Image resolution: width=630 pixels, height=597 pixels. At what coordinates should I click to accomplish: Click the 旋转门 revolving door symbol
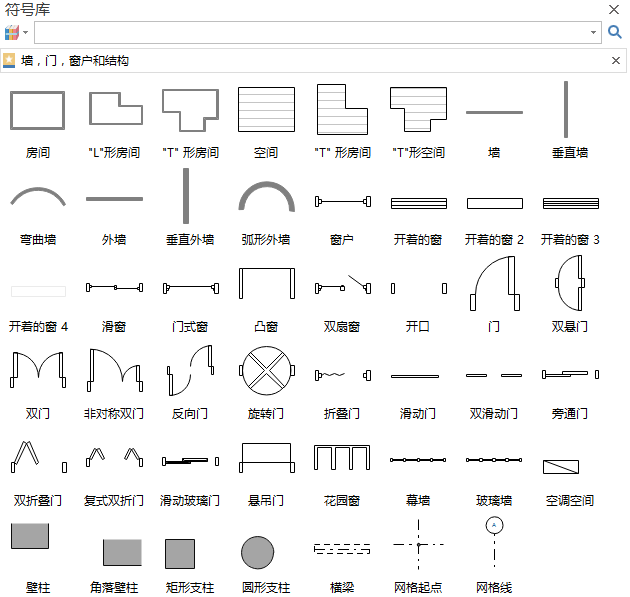pos(267,370)
